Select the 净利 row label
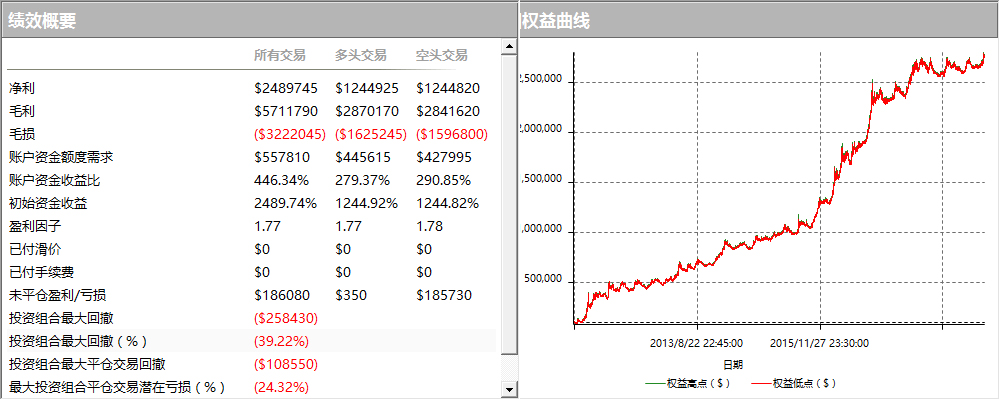 [22, 88]
